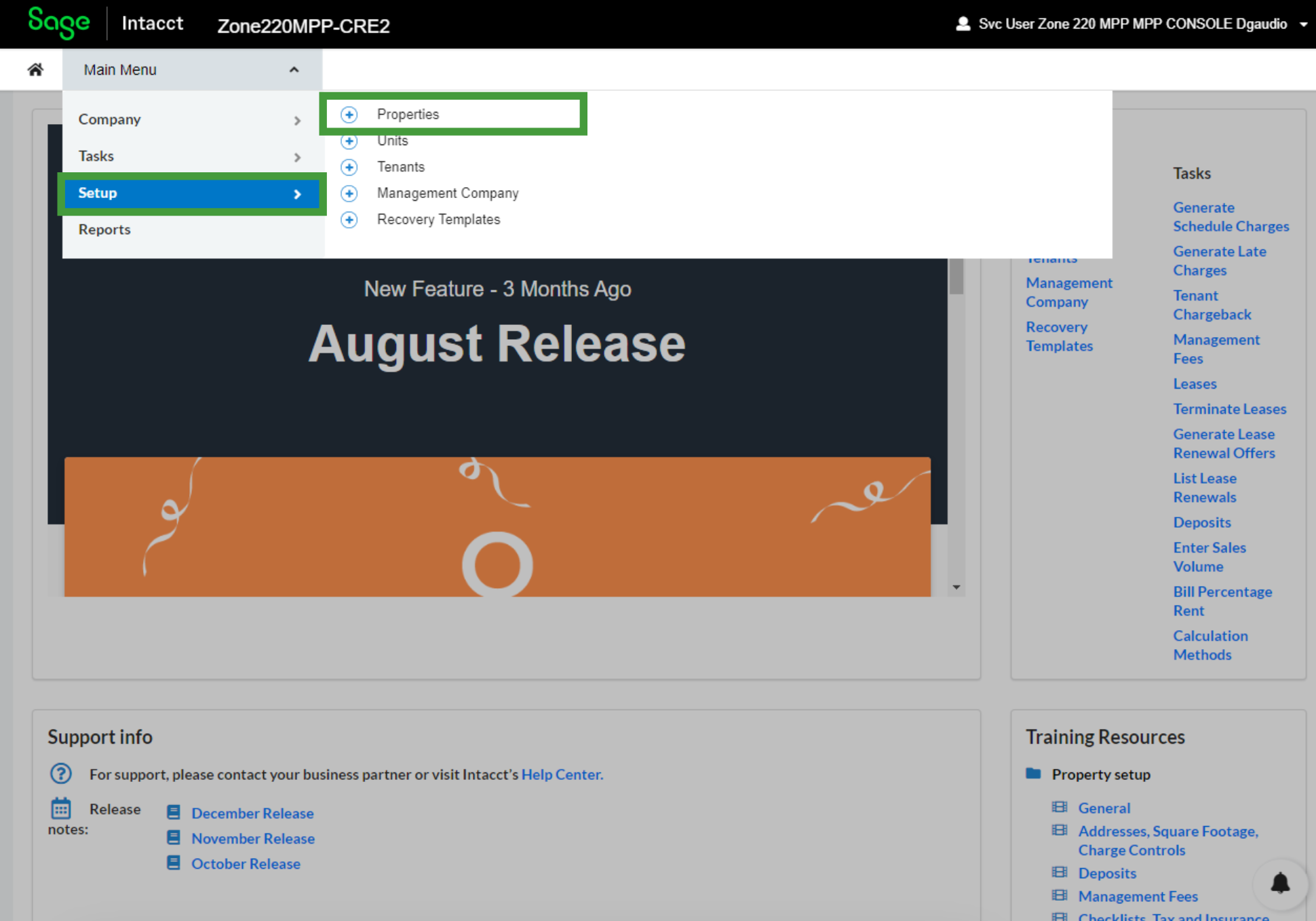
Task: Open the Reports menu item
Action: point(104,229)
